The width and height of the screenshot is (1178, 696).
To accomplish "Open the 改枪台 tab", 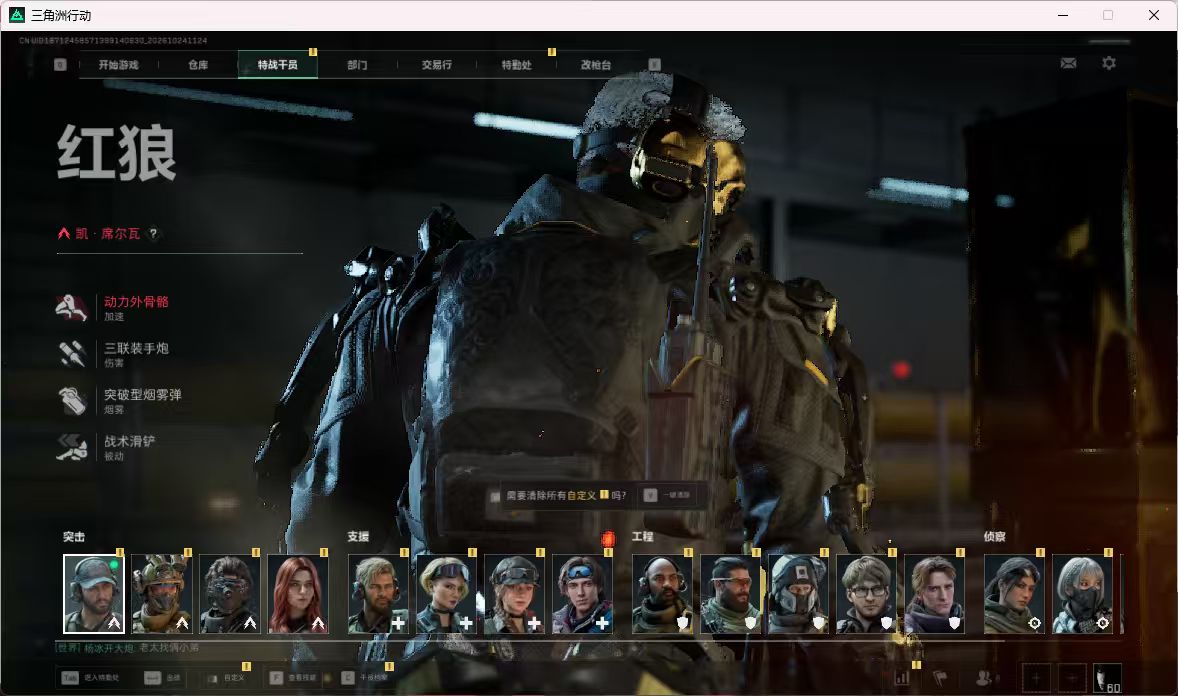I will (x=596, y=65).
